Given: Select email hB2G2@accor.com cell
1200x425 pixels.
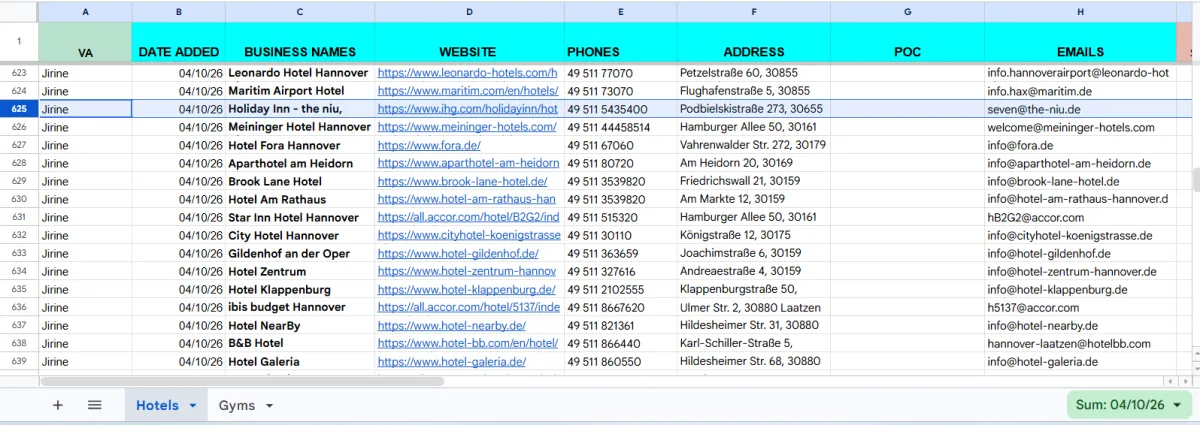Looking at the screenshot, I should coord(1080,217).
